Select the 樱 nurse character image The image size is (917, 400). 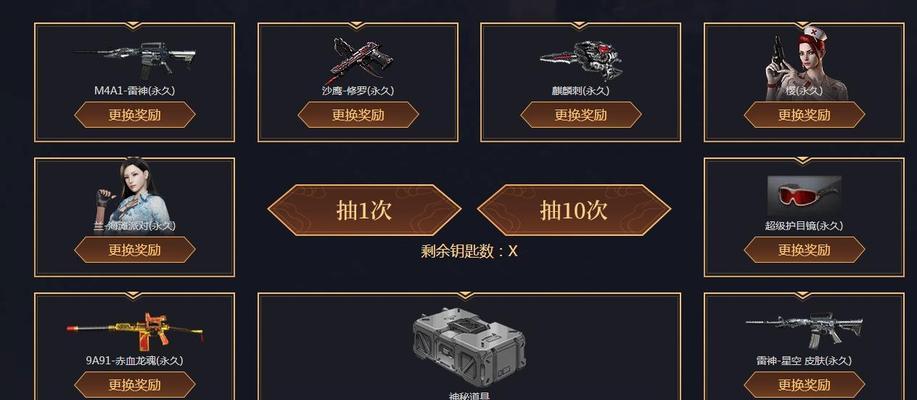click(x=796, y=62)
